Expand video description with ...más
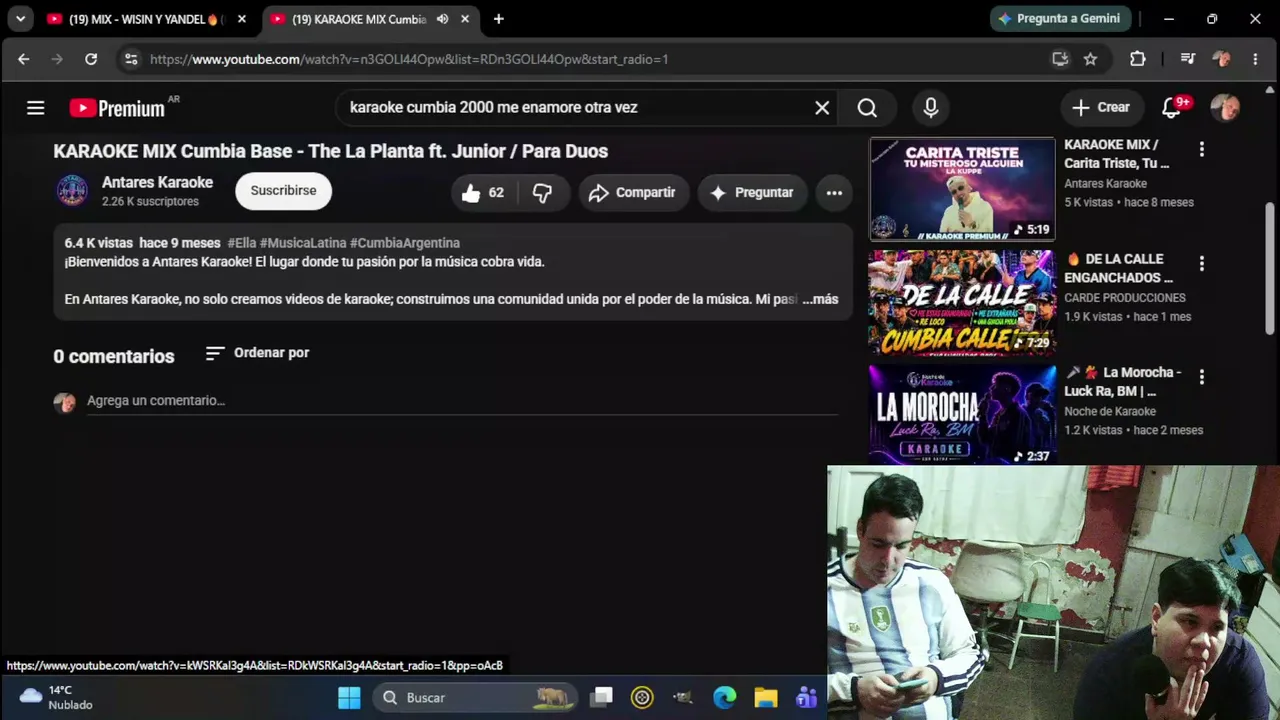Image resolution: width=1280 pixels, height=720 pixels. 820,299
